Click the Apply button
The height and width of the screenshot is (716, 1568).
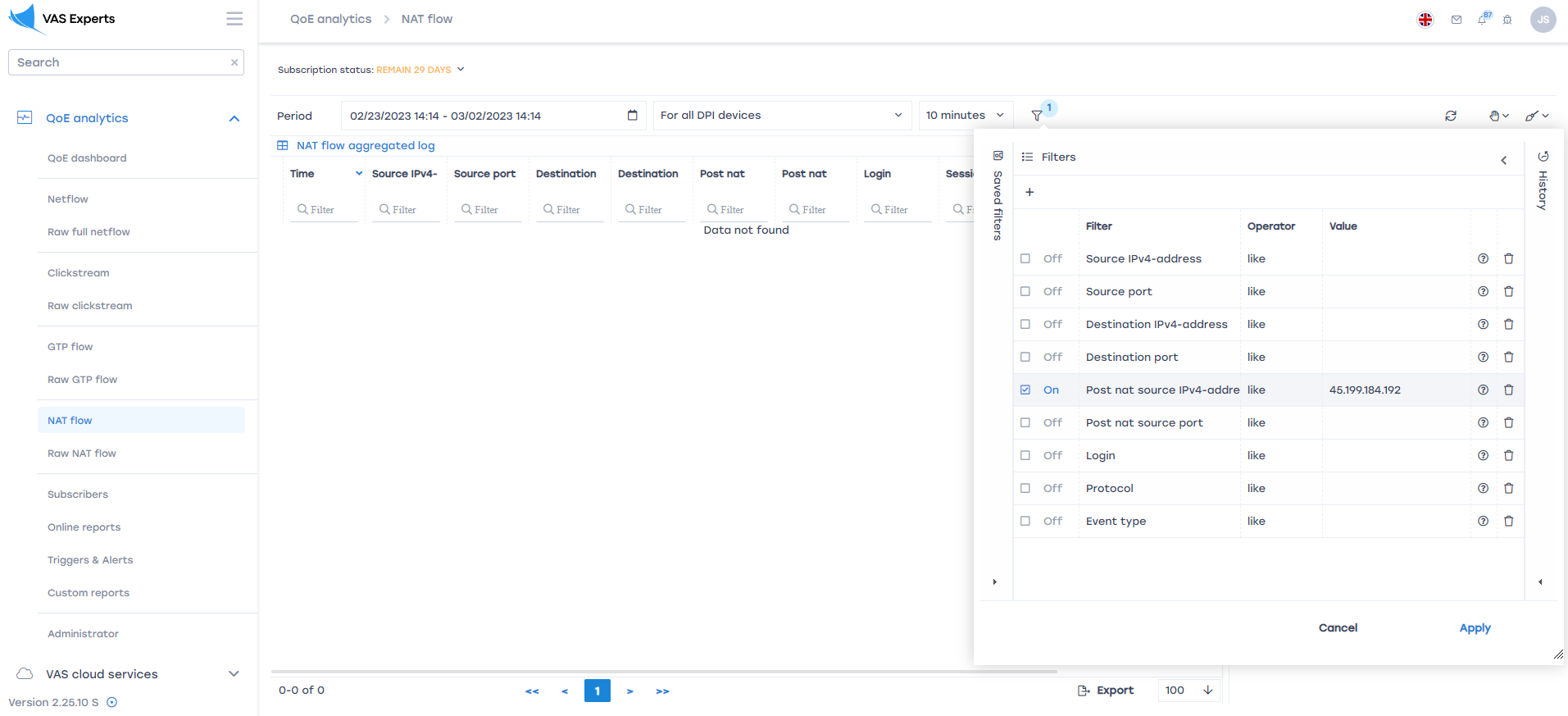click(1475, 627)
